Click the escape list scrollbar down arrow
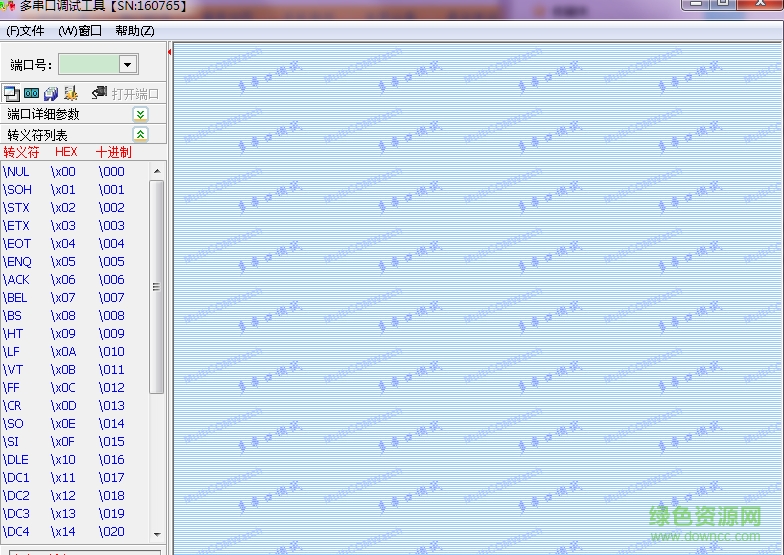 pos(157,534)
